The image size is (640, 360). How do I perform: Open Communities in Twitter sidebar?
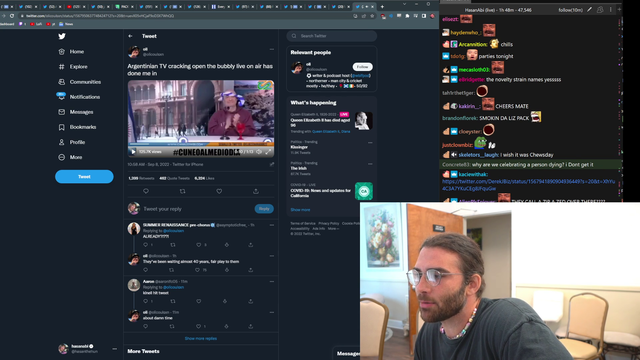pyautogui.click(x=80, y=82)
